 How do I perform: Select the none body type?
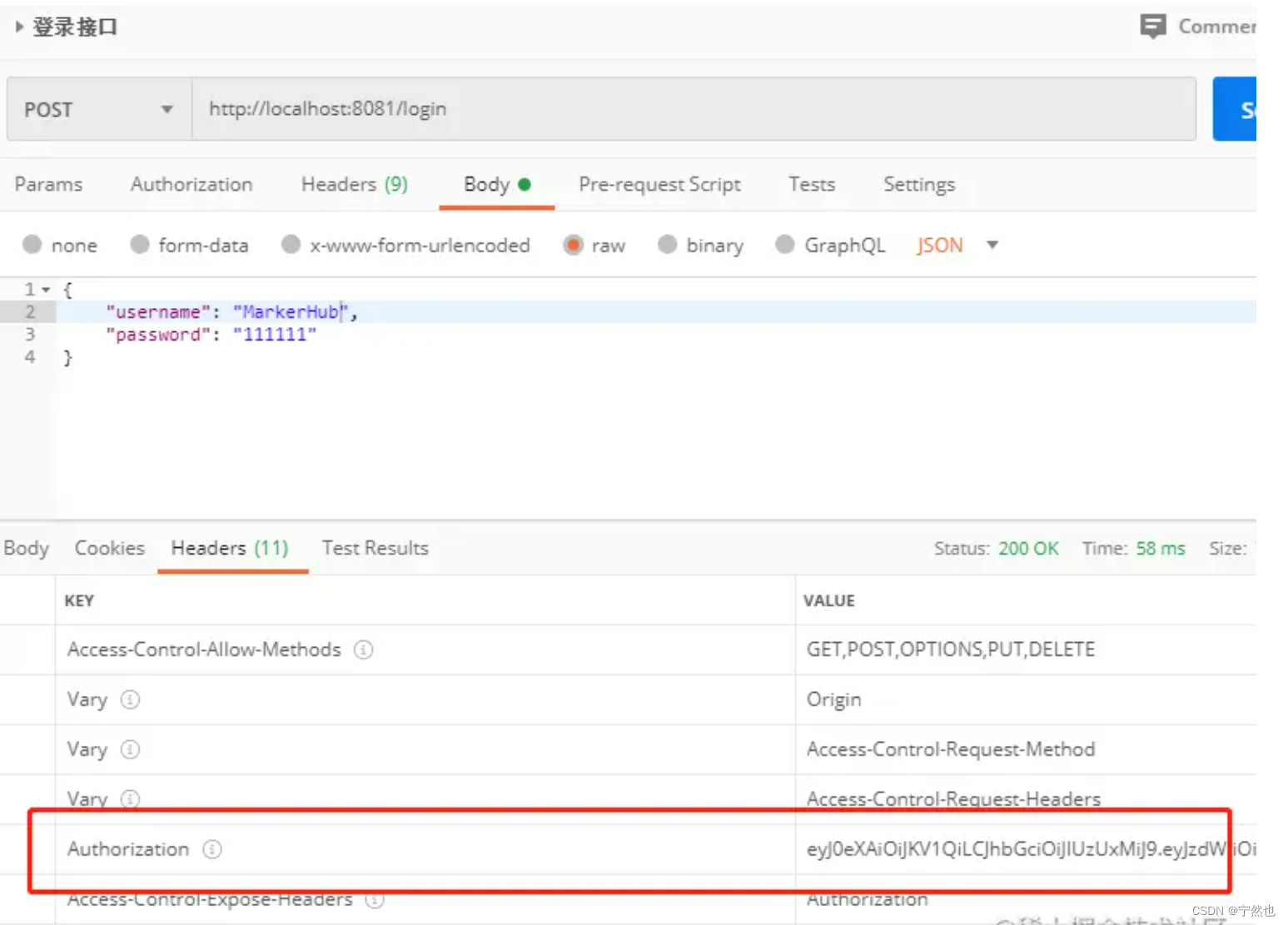(32, 245)
